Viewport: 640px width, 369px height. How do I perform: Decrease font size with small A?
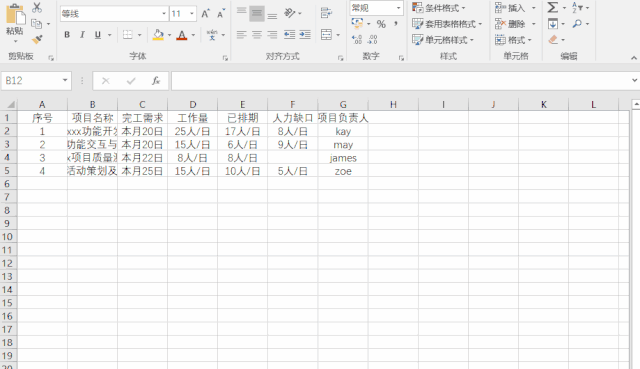(220, 14)
